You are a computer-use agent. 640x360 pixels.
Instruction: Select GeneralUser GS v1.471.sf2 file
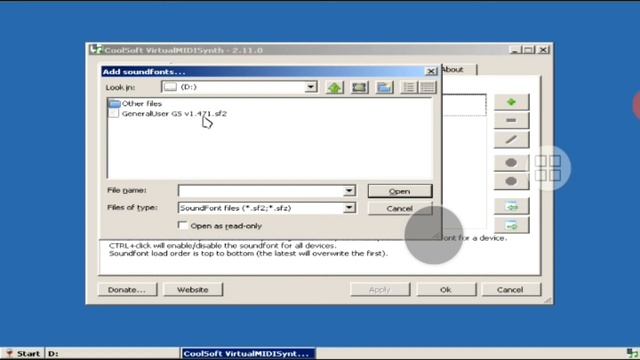tap(168, 114)
